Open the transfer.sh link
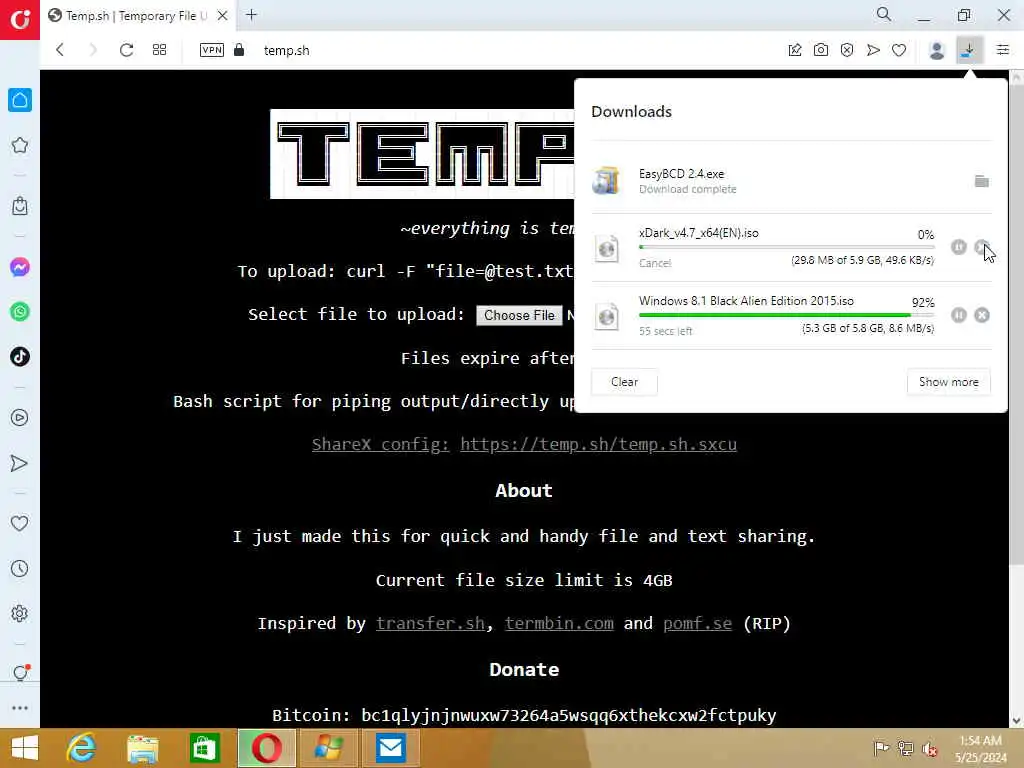 click(x=430, y=623)
